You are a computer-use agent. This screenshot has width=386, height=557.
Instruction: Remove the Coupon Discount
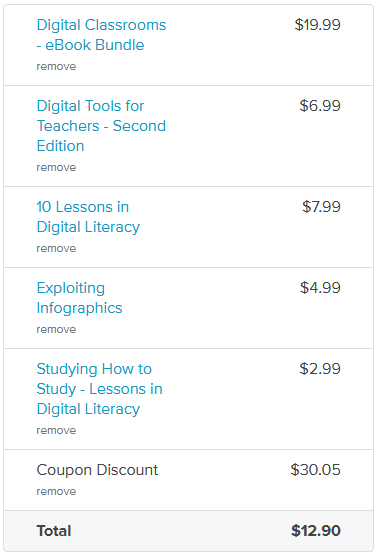(x=56, y=491)
